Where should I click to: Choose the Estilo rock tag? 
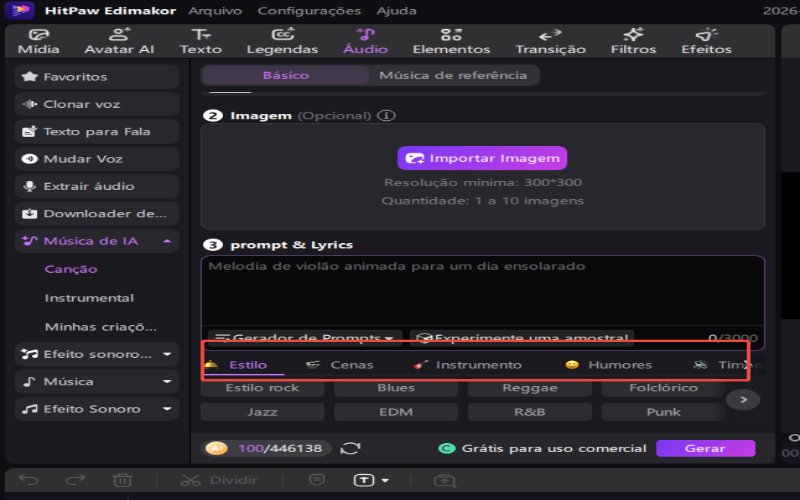pyautogui.click(x=262, y=388)
